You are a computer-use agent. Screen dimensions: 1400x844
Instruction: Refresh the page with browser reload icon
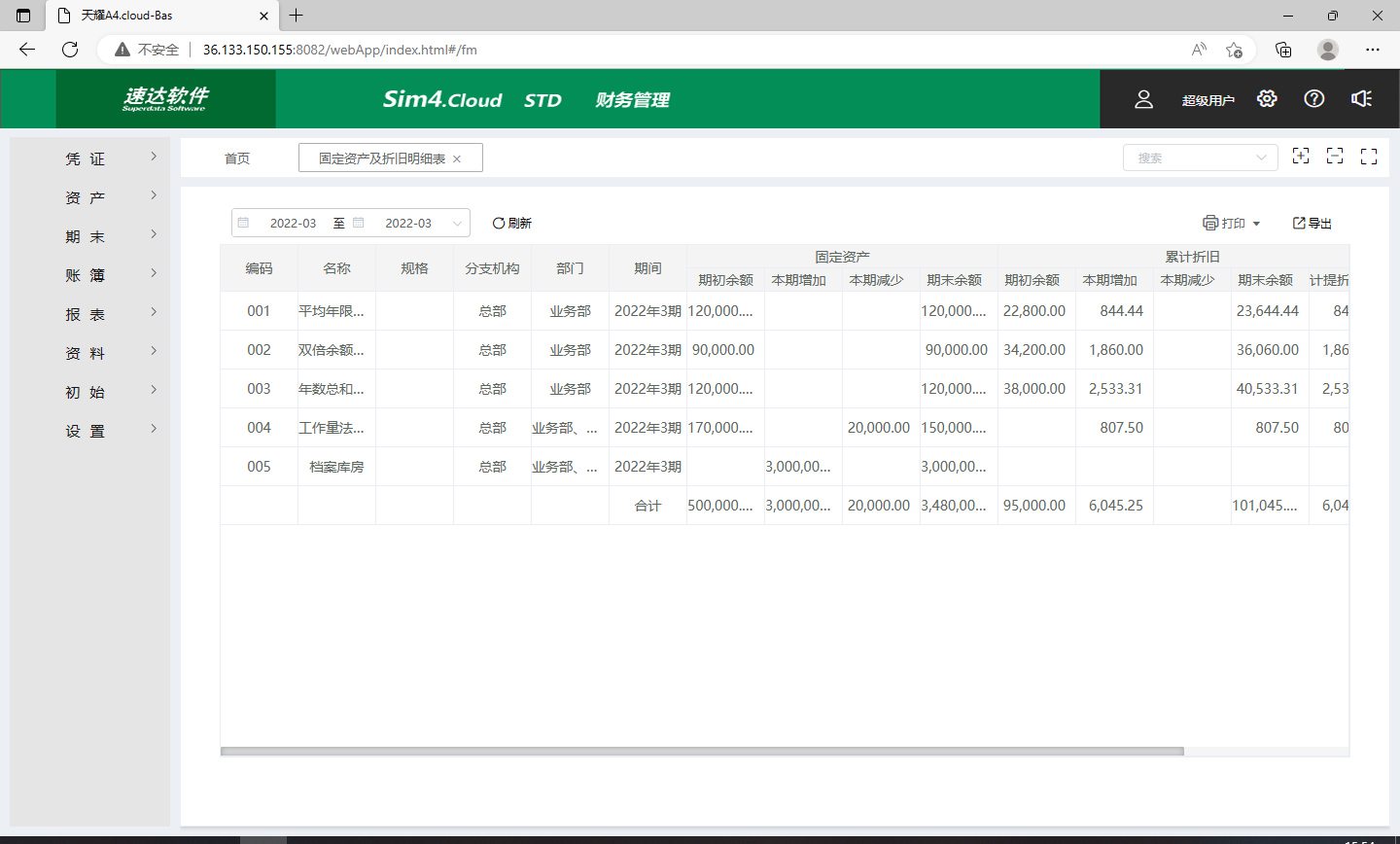pos(70,50)
